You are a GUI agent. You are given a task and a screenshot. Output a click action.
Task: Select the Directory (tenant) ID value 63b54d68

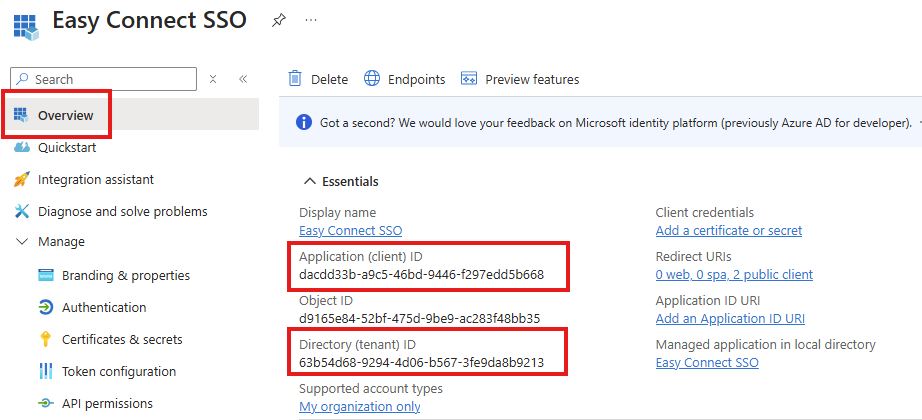pyautogui.click(x=422, y=362)
